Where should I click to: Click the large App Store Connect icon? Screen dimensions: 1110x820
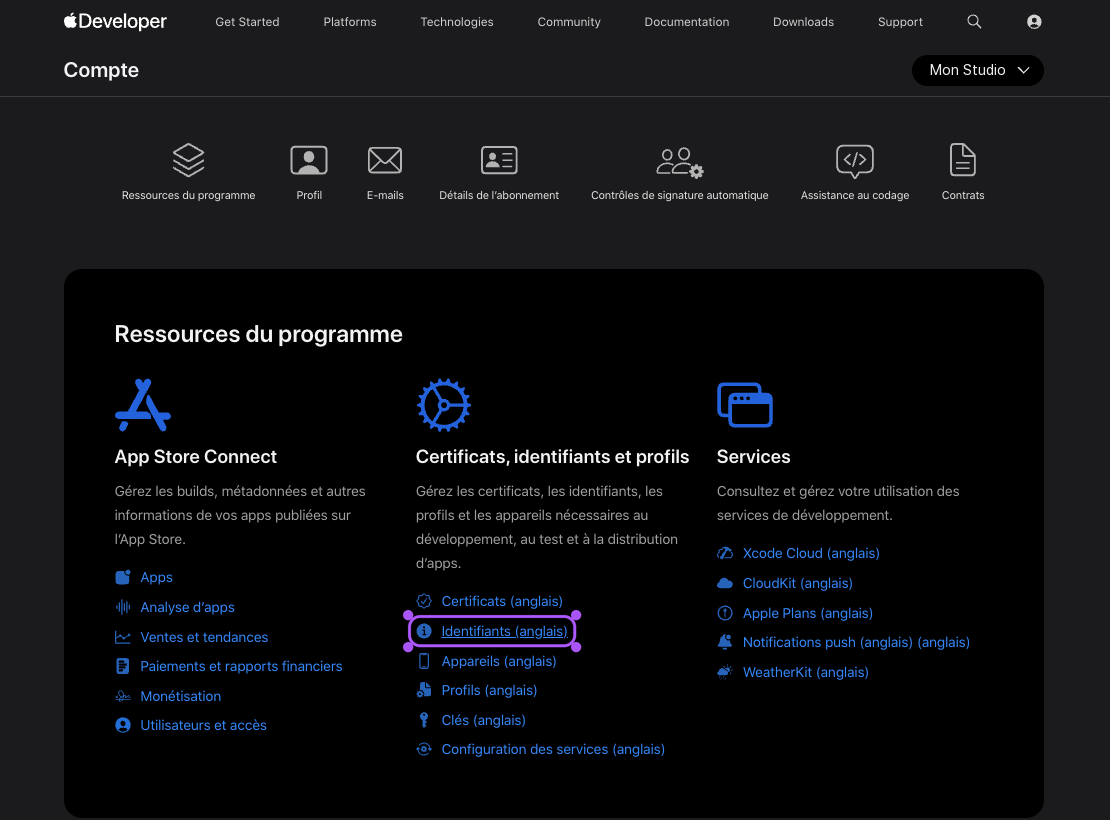(143, 405)
